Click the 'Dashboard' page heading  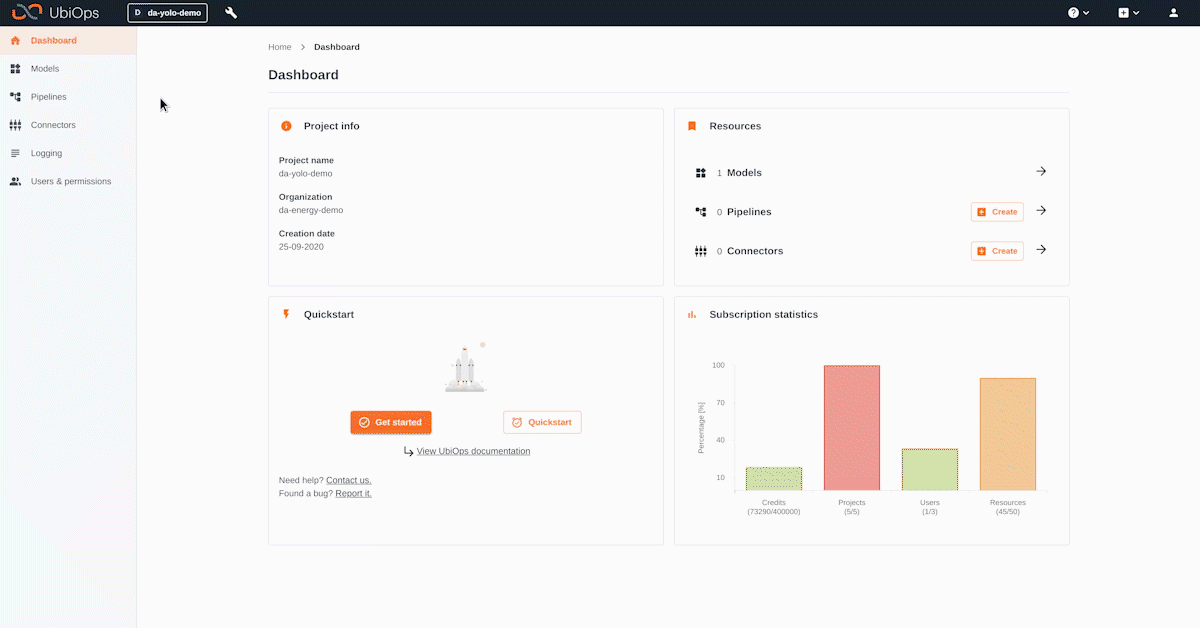[x=303, y=75]
